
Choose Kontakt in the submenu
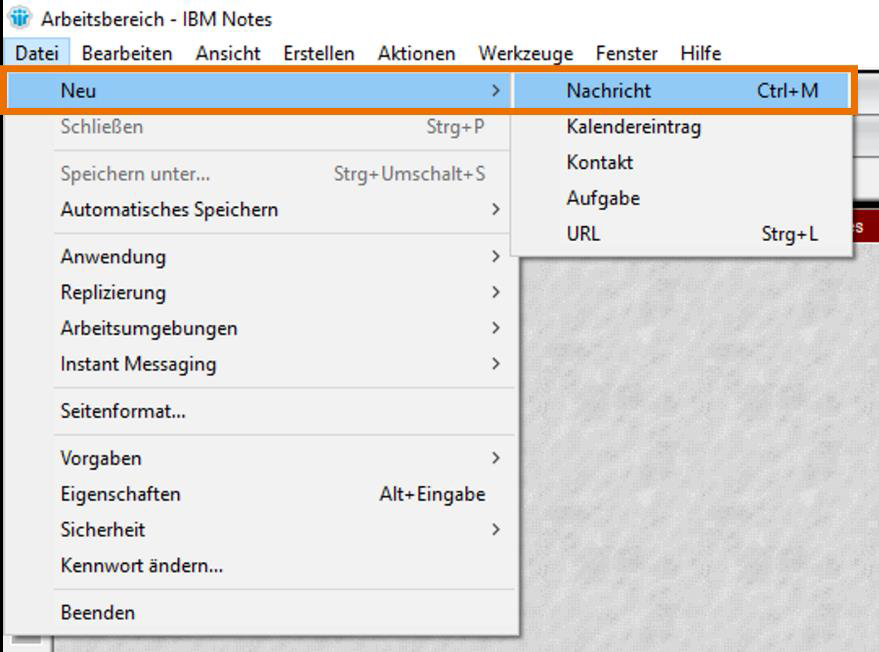click(599, 162)
